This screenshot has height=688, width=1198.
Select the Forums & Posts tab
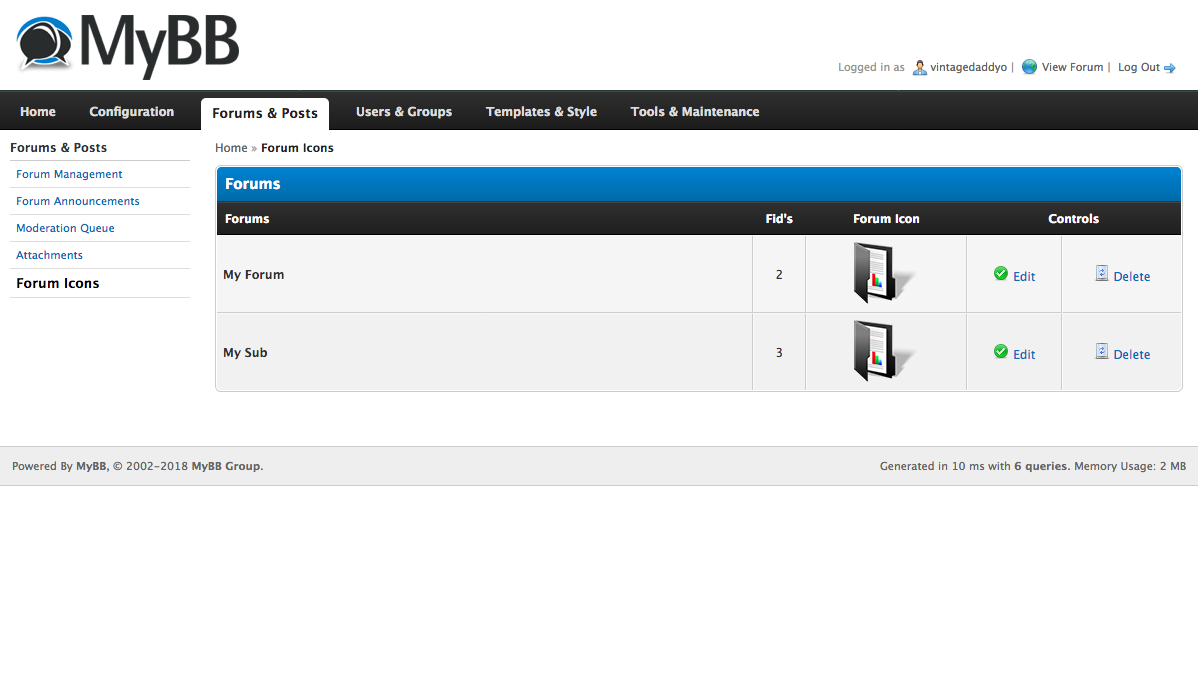pos(264,113)
